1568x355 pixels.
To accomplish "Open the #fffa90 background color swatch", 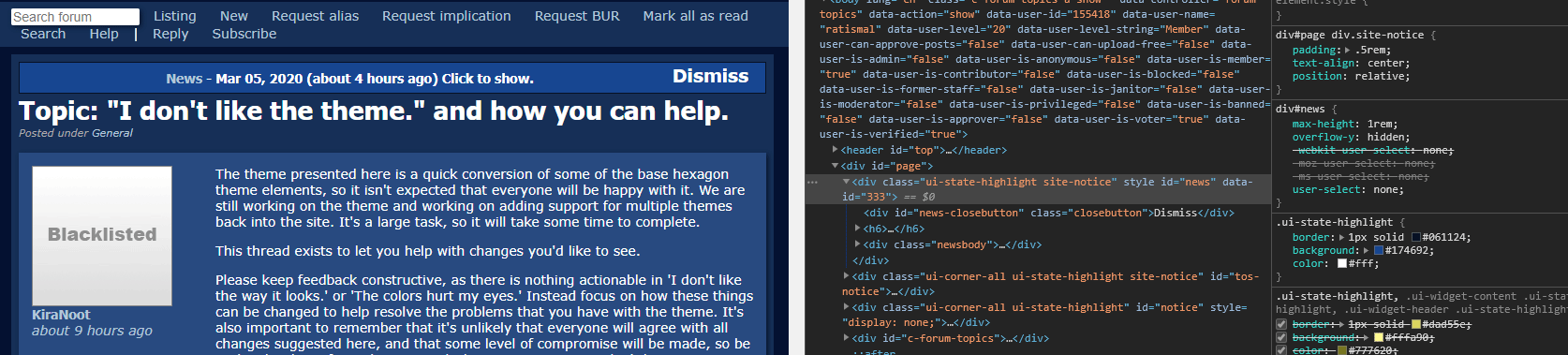I will pyautogui.click(x=1379, y=338).
